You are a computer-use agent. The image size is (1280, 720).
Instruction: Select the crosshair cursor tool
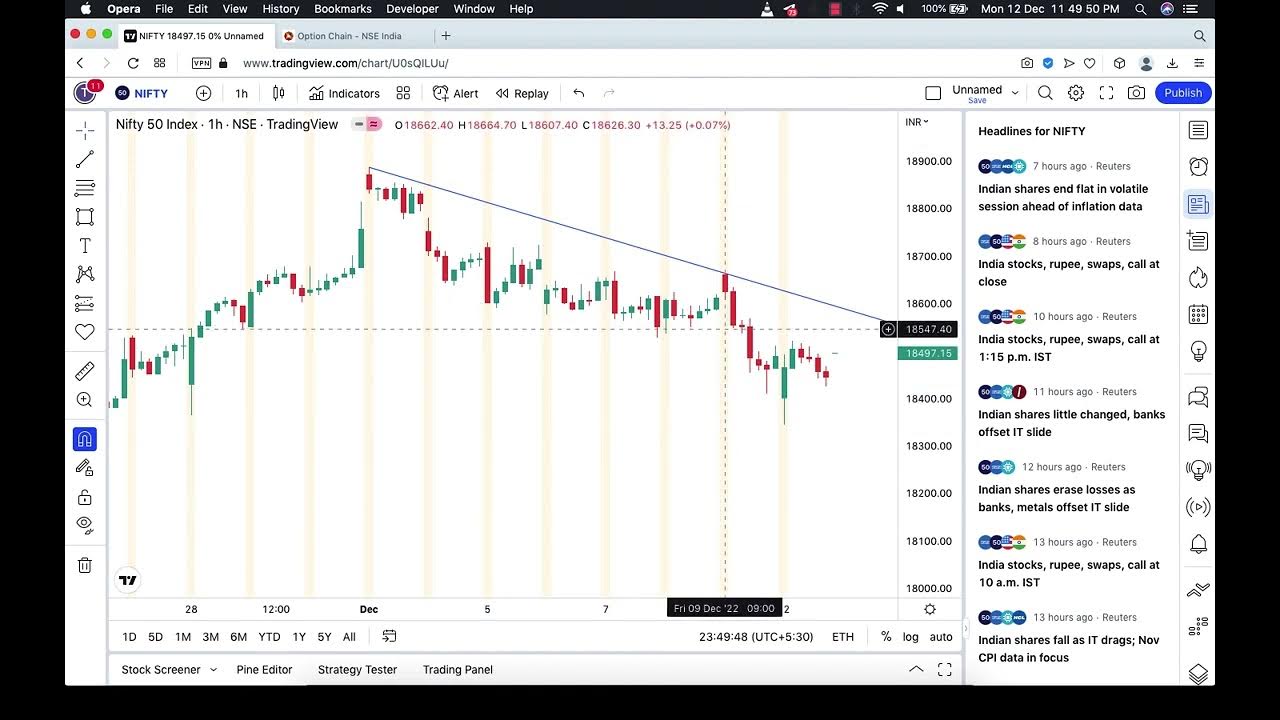tap(85, 130)
